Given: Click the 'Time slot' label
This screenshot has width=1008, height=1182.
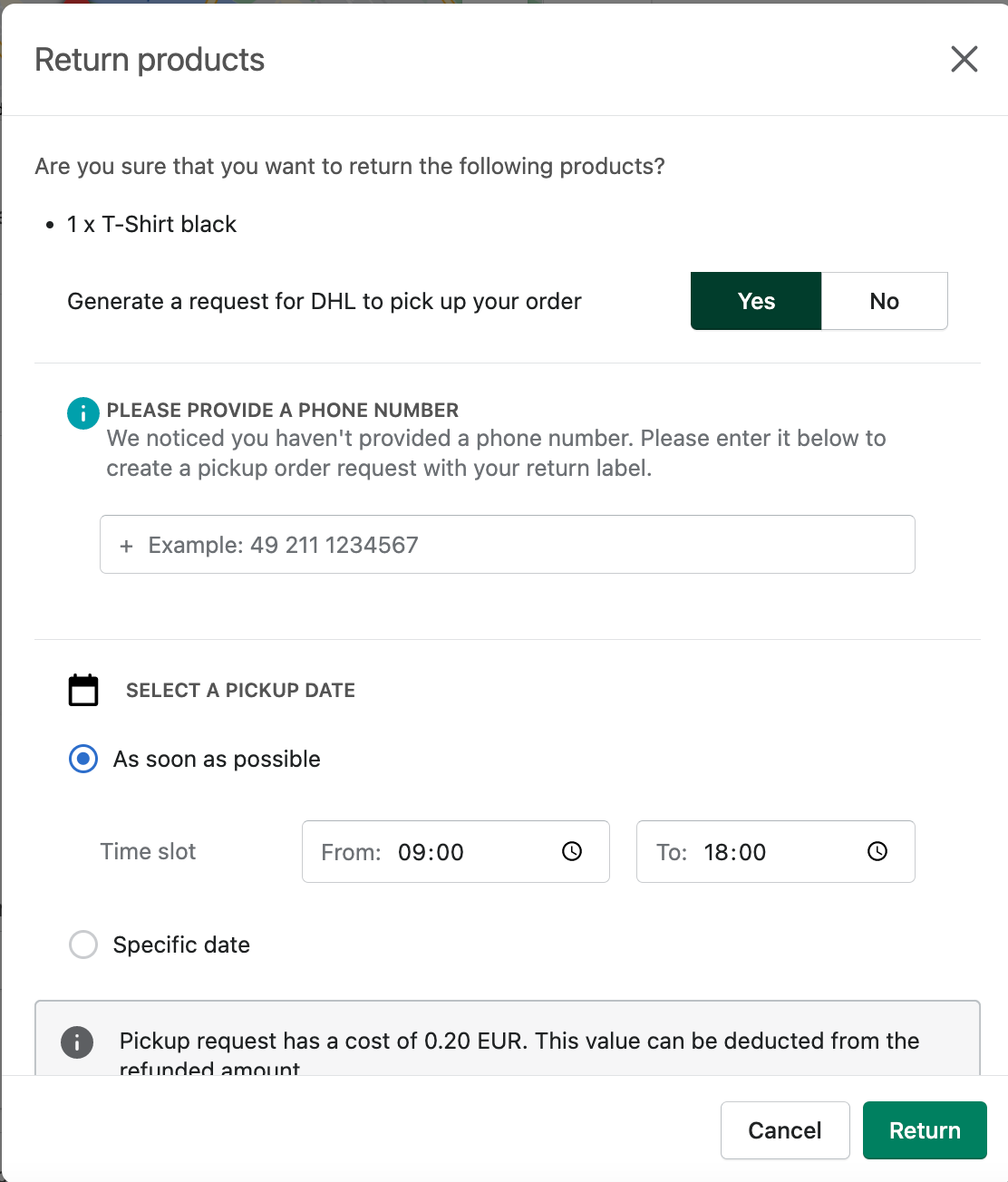Looking at the screenshot, I should tap(148, 851).
